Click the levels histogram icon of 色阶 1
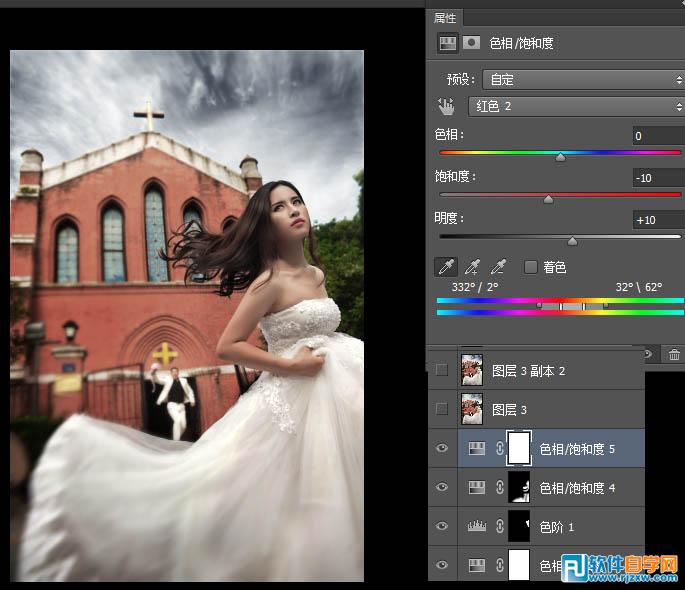 (477, 526)
